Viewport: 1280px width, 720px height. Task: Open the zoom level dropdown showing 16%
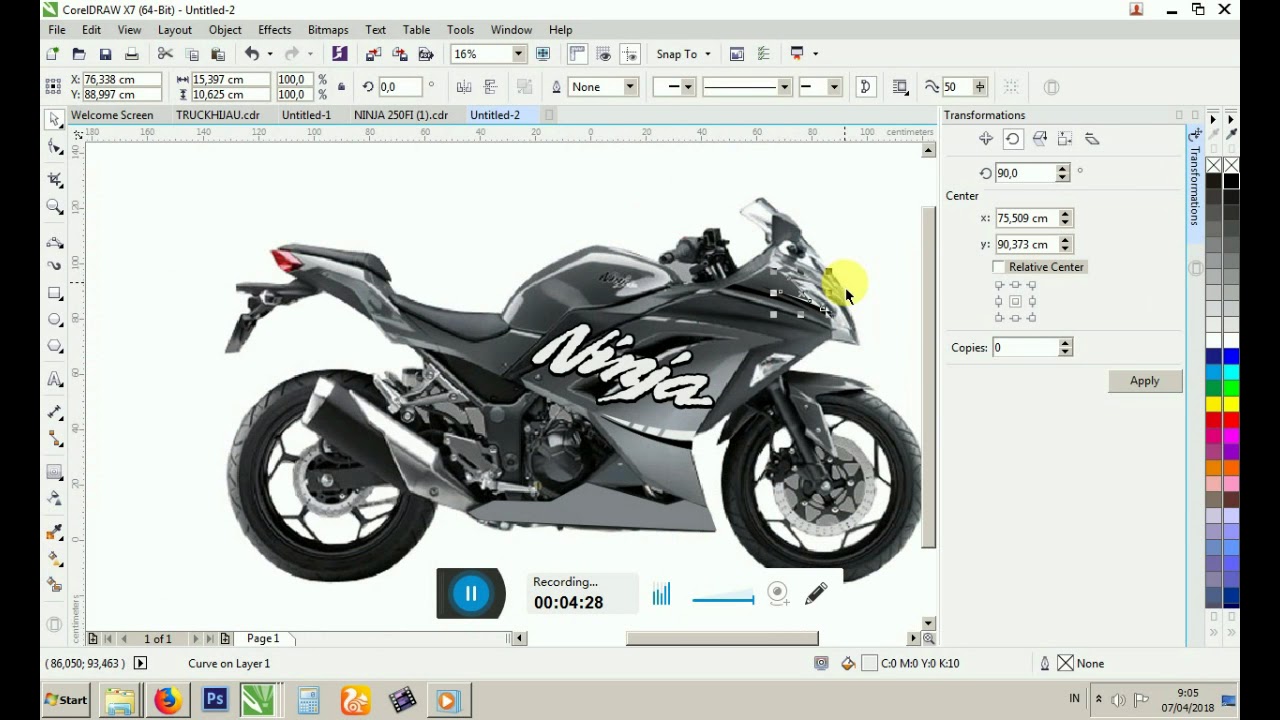(x=518, y=54)
